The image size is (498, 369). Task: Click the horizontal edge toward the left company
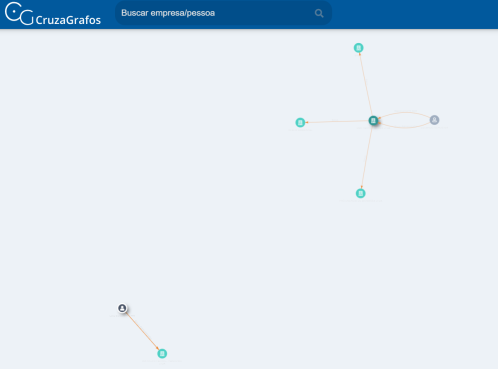337,122
